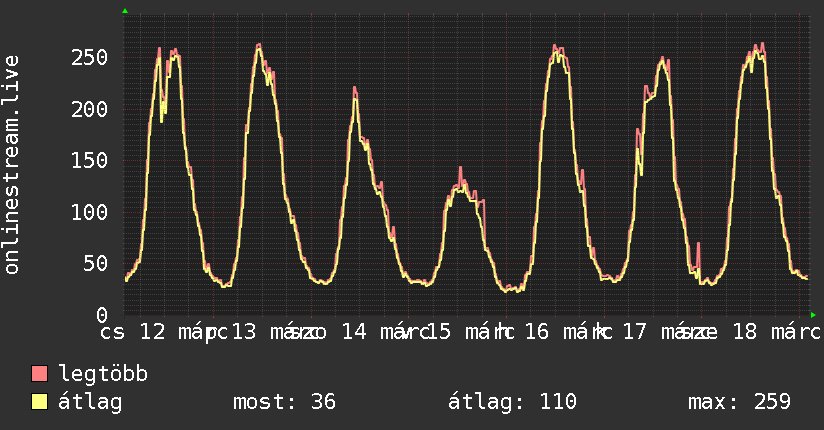Select the legtöbb legend label
Image resolution: width=824 pixels, height=430 pixels.
(x=103, y=373)
